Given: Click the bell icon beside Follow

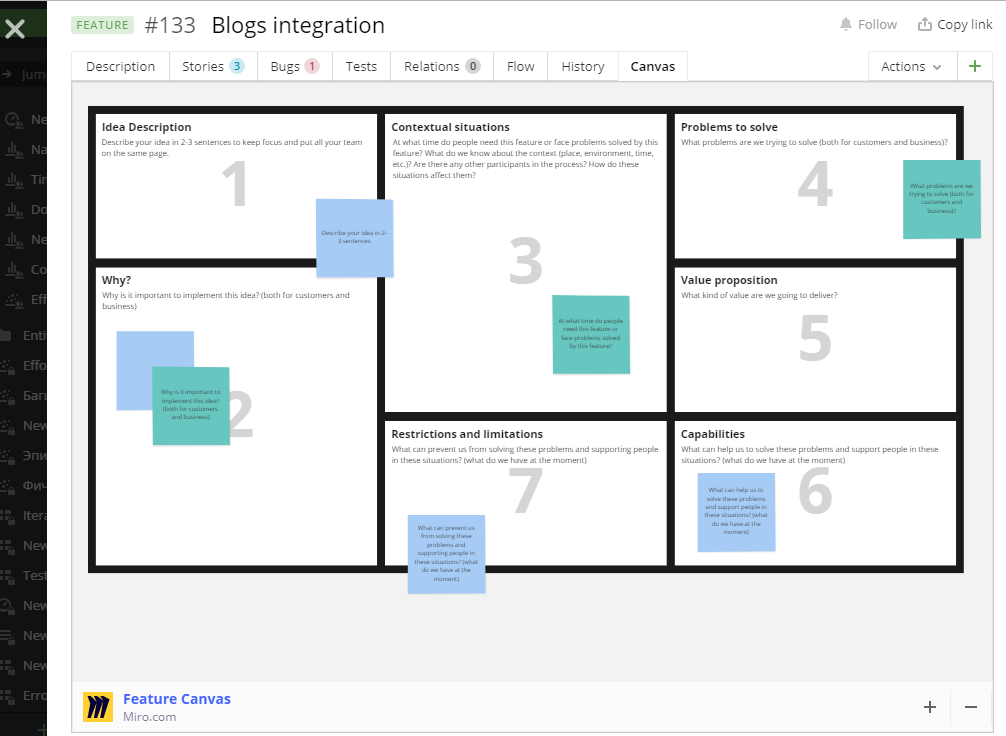Looking at the screenshot, I should coord(845,24).
